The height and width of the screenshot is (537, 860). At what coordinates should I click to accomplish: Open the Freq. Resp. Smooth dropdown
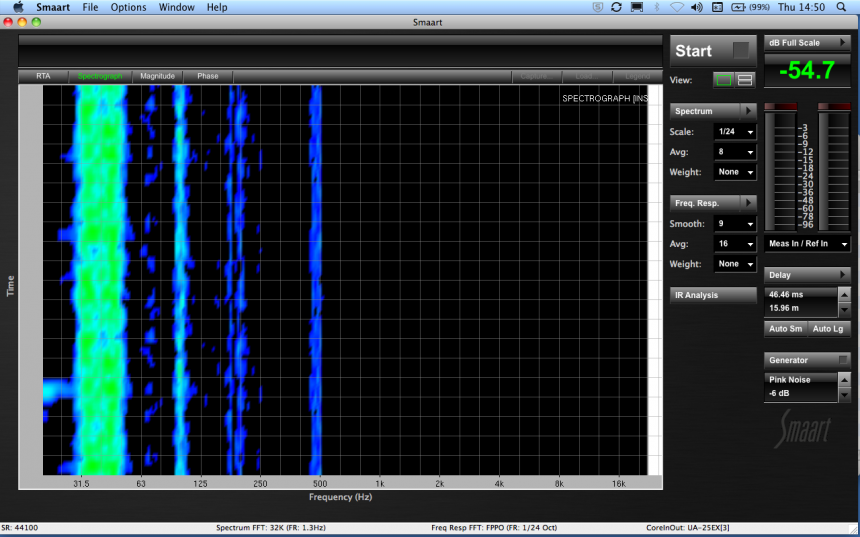coord(735,224)
